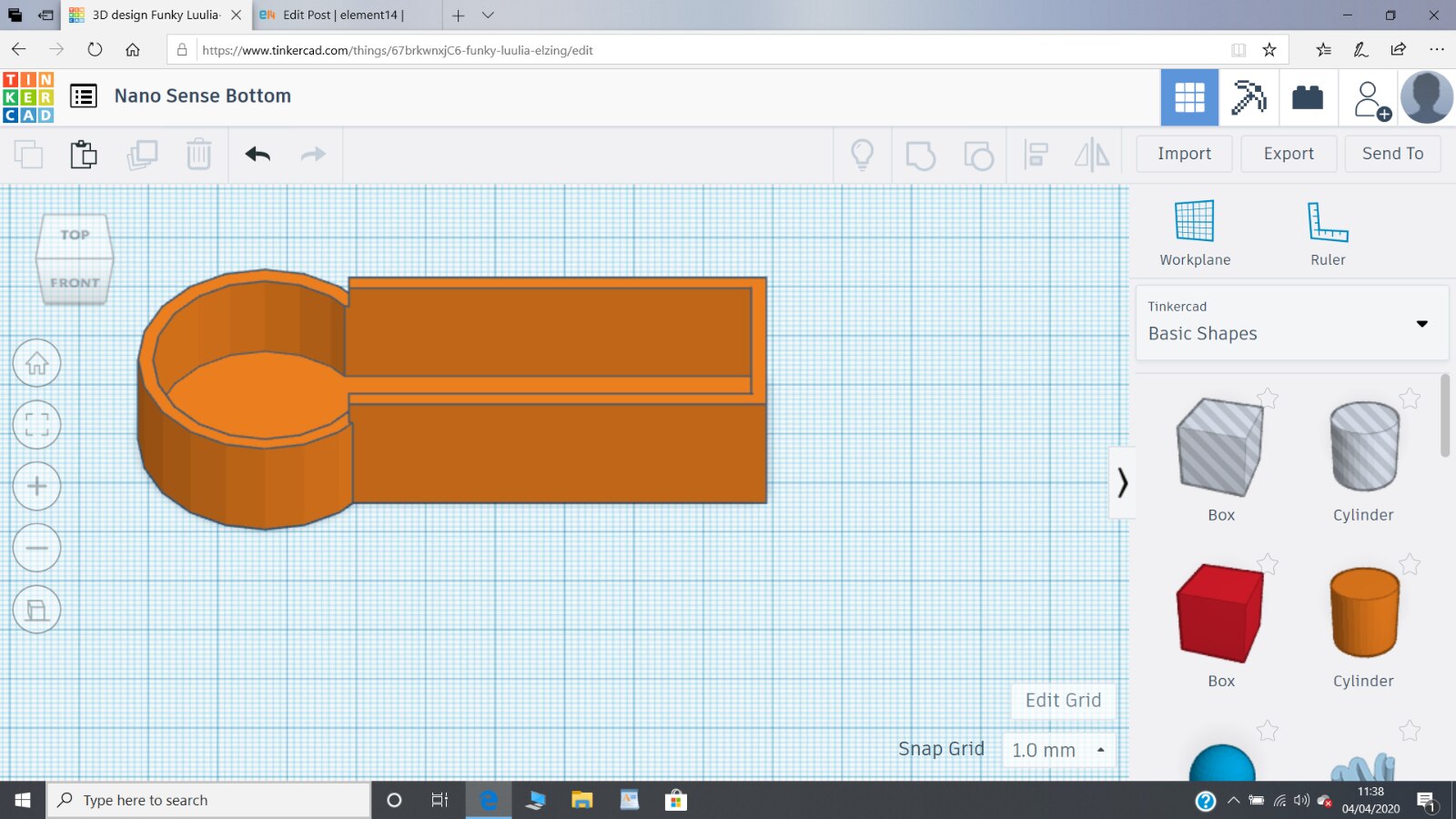The width and height of the screenshot is (1456, 819).
Task: Click the Export button
Action: [1288, 154]
